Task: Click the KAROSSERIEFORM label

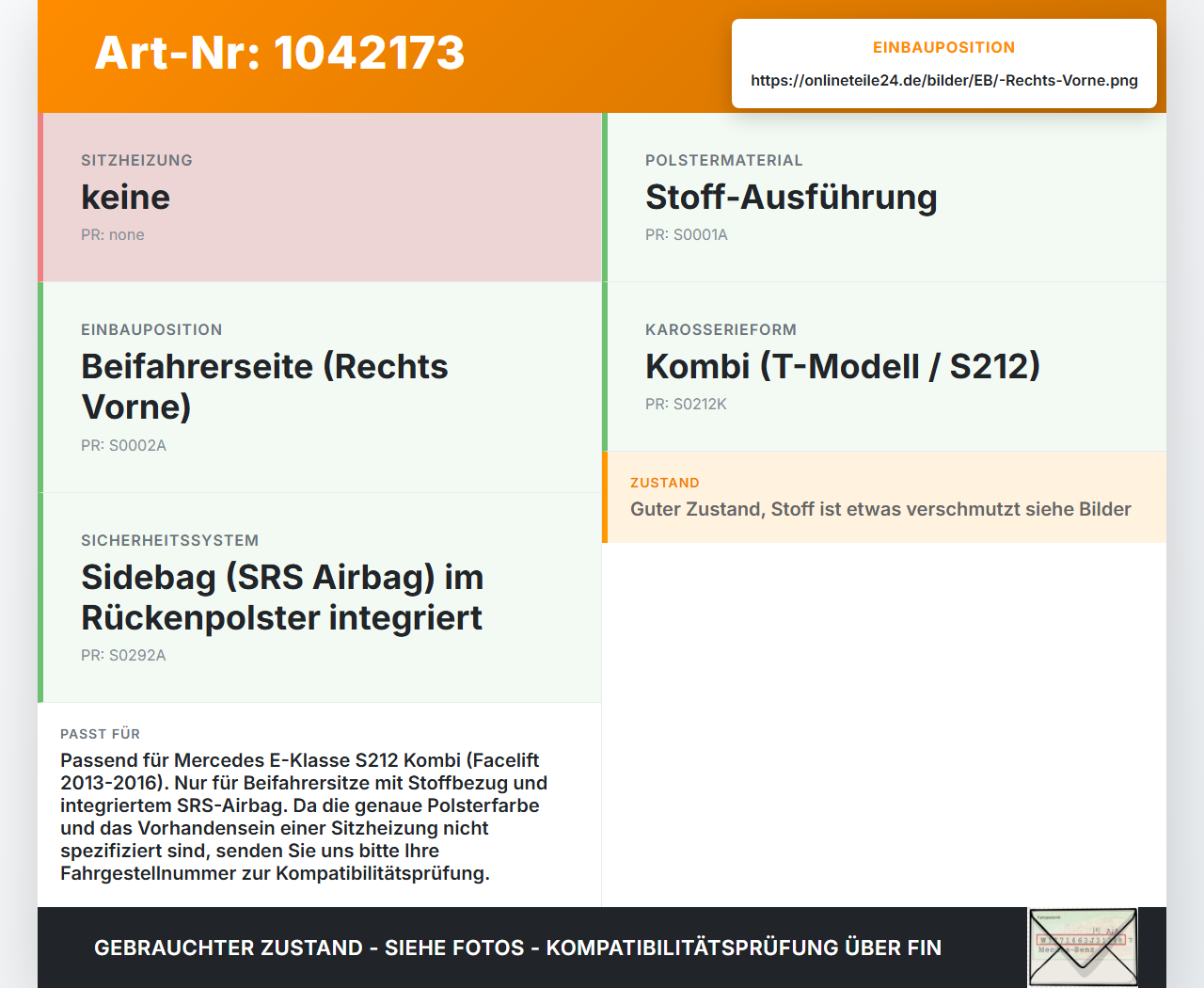Action: 721,329
